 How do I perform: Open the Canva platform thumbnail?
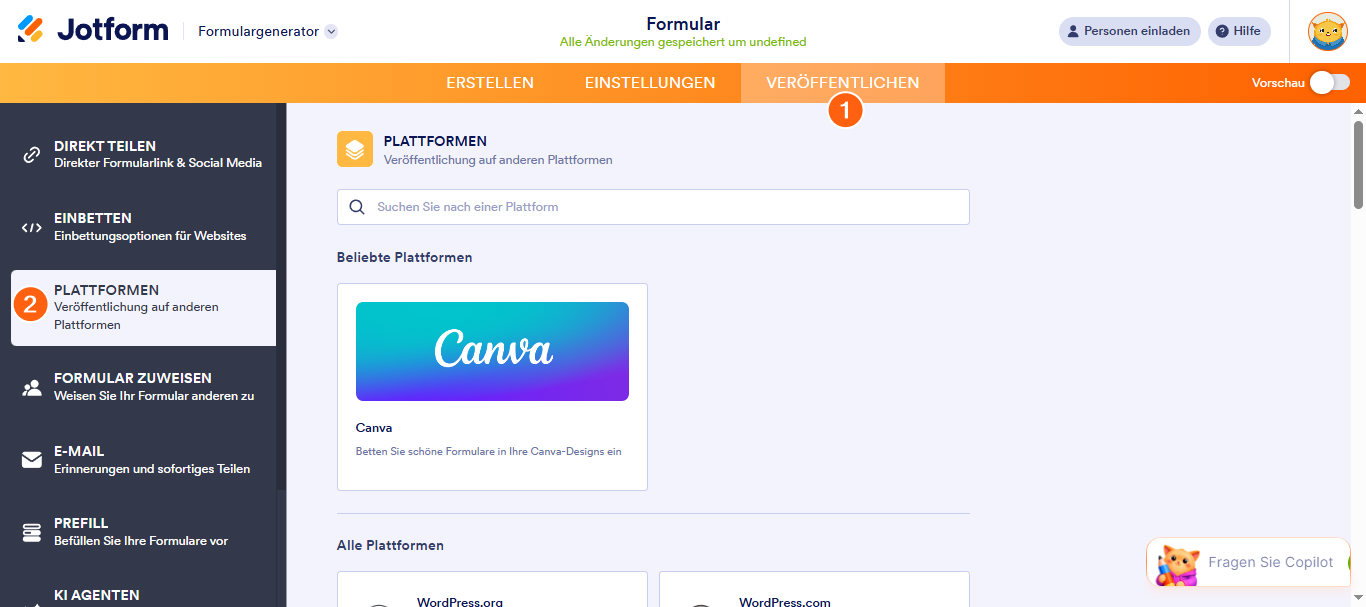coord(492,351)
